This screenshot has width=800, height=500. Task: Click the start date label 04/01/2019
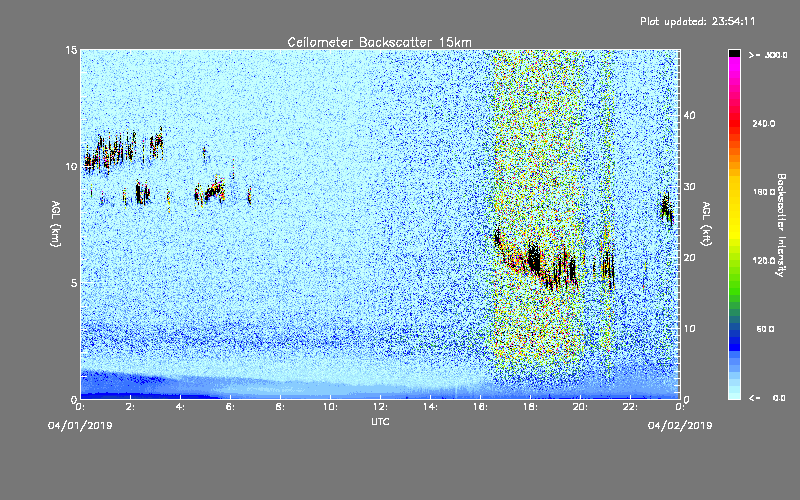80,426
